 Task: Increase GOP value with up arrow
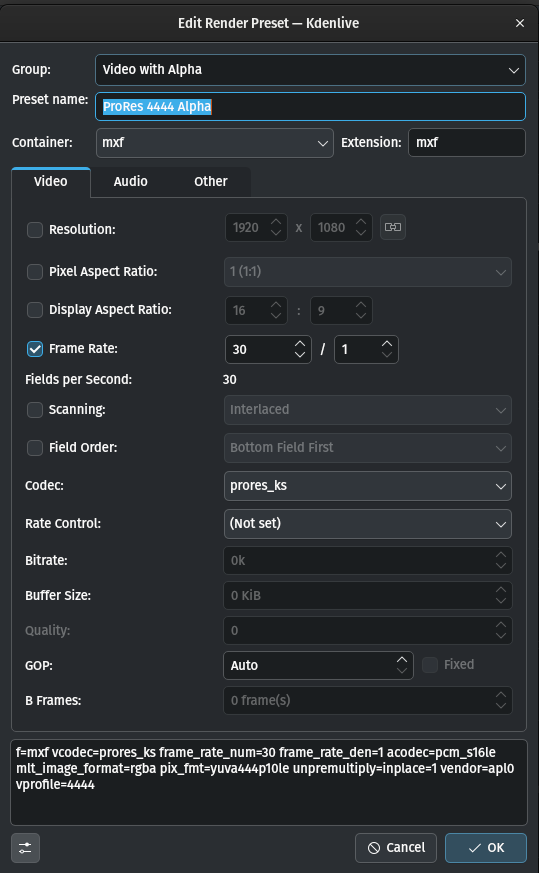[x=401, y=660]
